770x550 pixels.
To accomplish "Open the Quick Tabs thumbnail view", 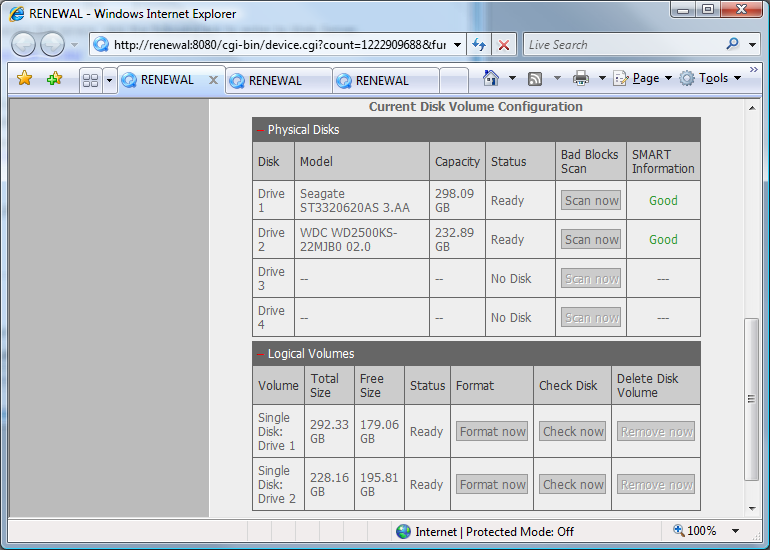I will click(90, 80).
